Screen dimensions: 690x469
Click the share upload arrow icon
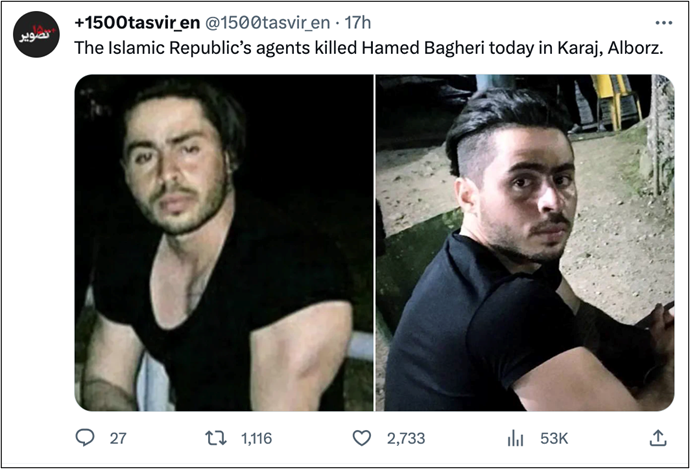click(658, 438)
